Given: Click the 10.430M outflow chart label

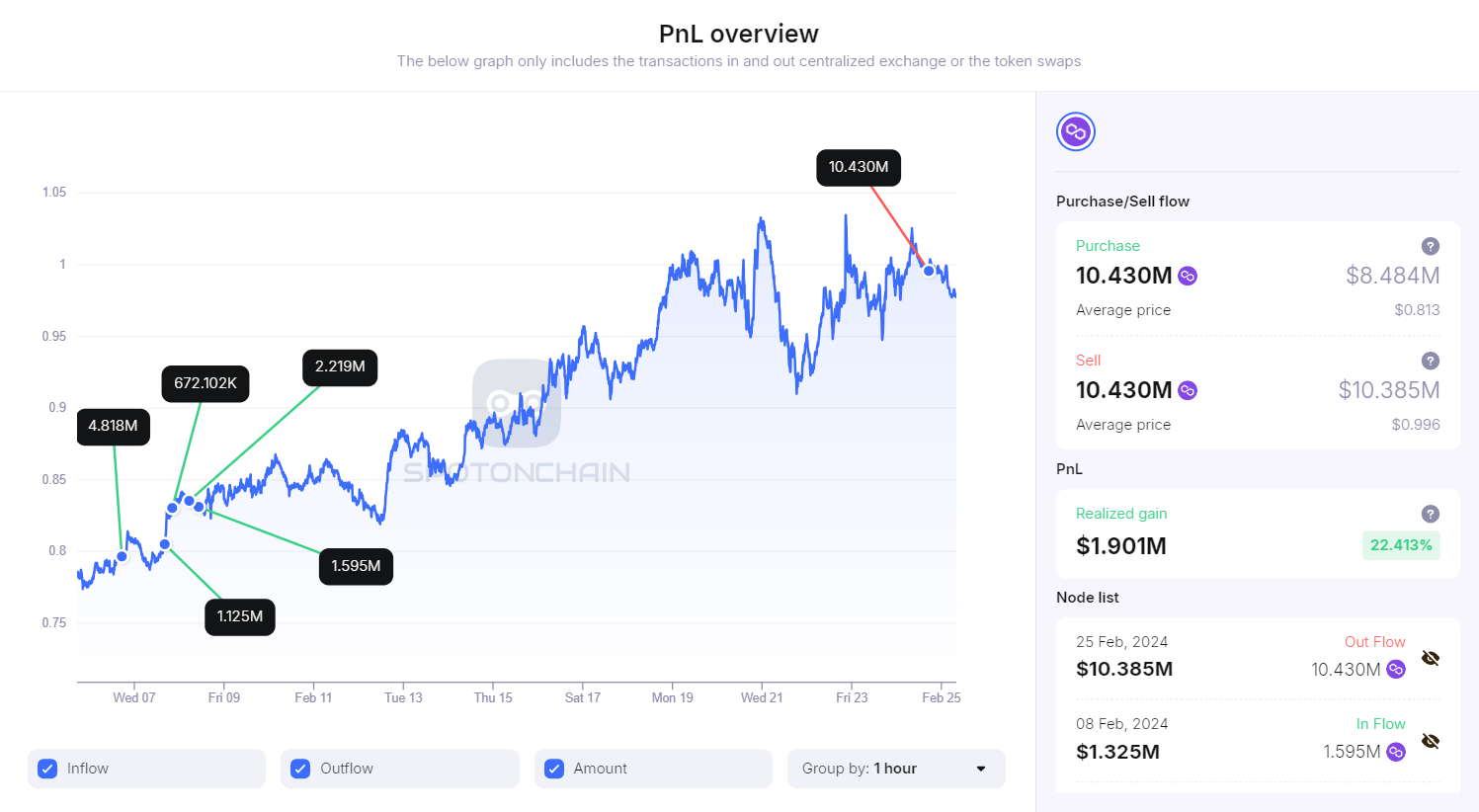Looking at the screenshot, I should click(858, 167).
